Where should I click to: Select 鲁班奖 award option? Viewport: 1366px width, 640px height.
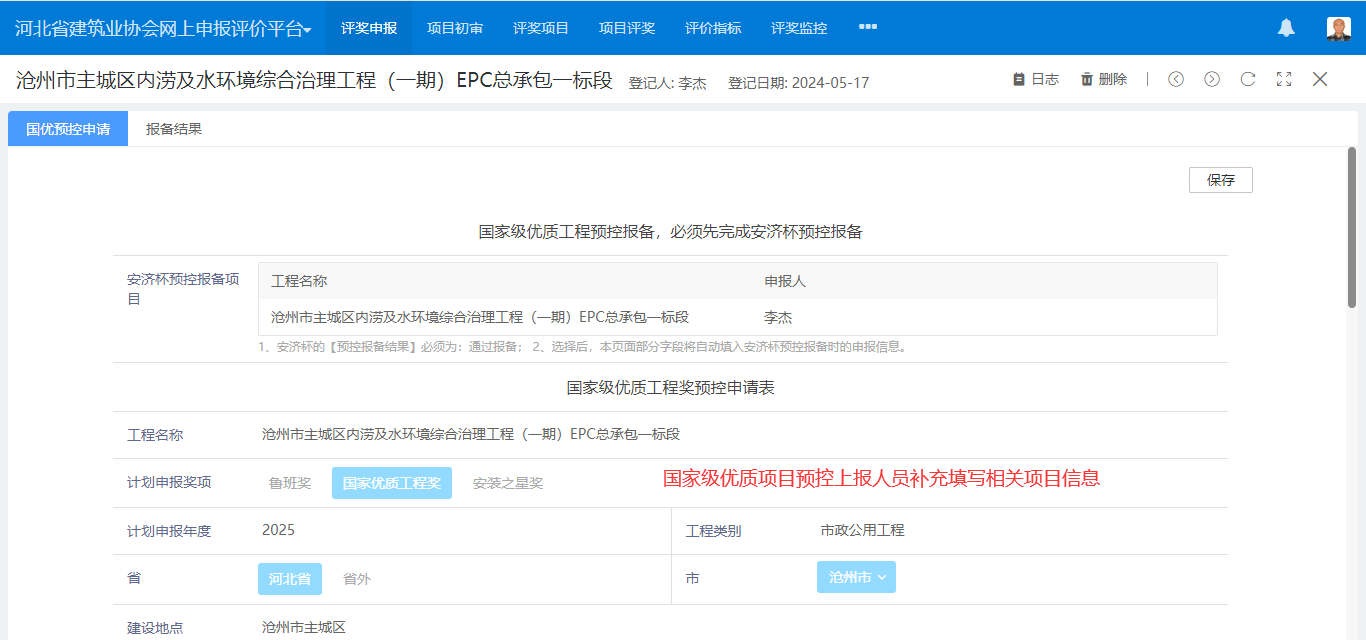[290, 483]
